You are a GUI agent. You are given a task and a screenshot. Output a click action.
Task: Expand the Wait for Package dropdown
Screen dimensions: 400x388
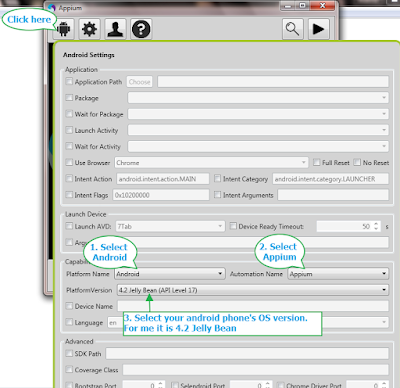(x=258, y=114)
